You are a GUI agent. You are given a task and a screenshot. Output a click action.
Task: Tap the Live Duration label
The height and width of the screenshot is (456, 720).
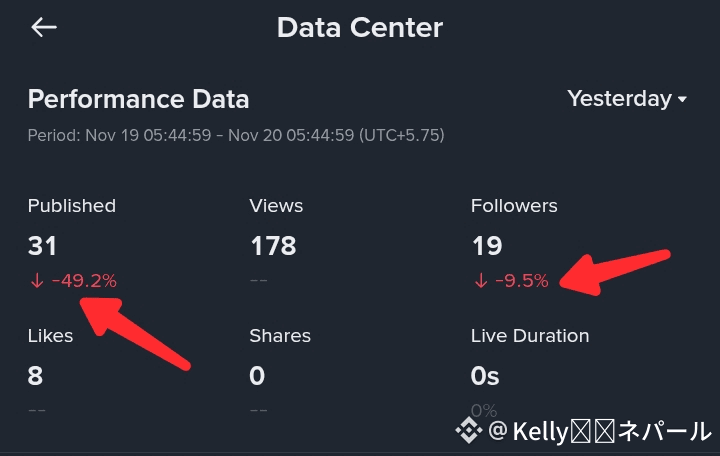pos(530,336)
